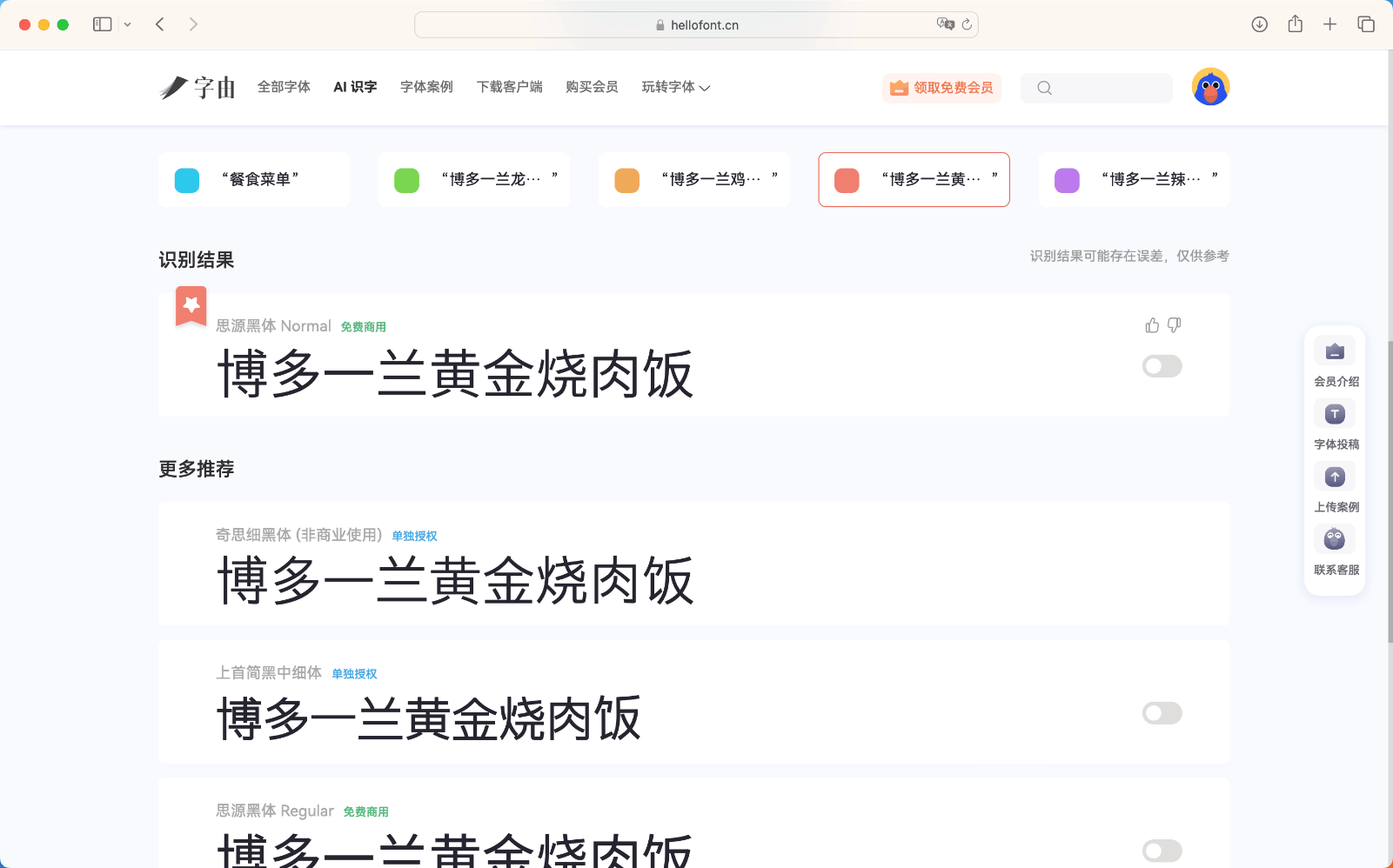Enable the toggle on 思源黑体 Normal
Screen dimensions: 1393x868
tap(1162, 365)
